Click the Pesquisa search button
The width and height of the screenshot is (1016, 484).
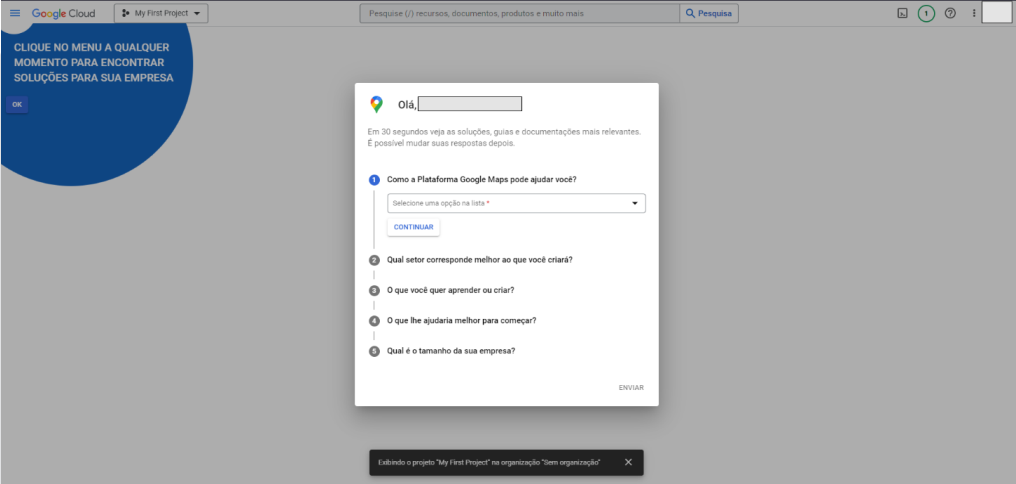tap(709, 13)
